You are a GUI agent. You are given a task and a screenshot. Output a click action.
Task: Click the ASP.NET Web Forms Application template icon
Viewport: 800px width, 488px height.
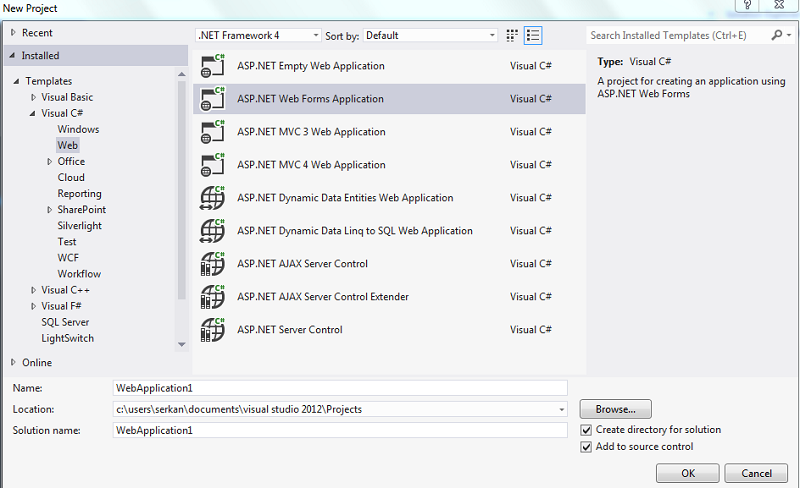point(212,99)
